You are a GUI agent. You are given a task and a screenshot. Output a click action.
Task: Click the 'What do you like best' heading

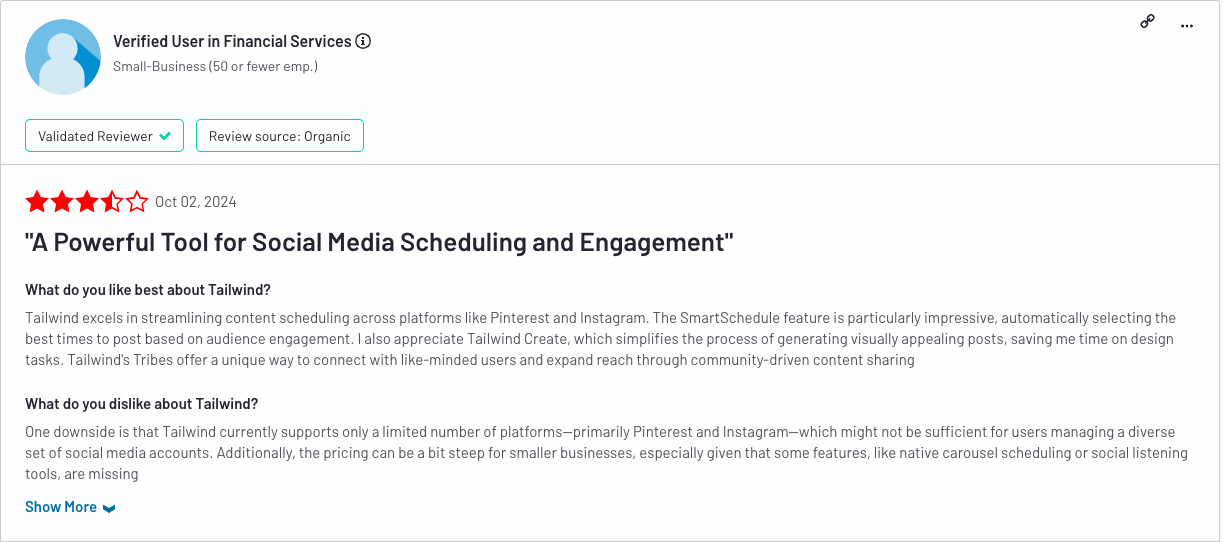pos(148,290)
